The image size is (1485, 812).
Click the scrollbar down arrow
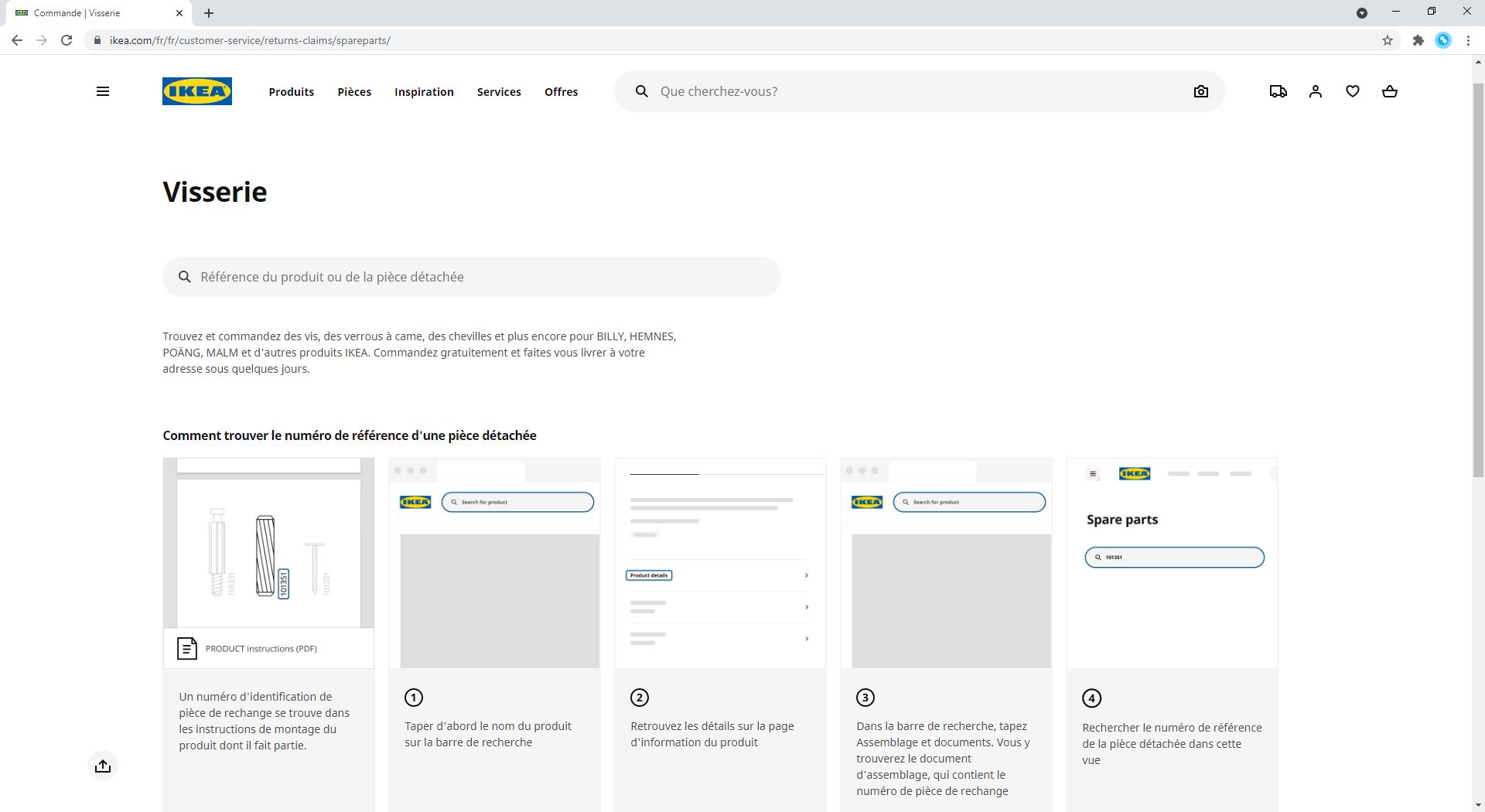[1478, 805]
